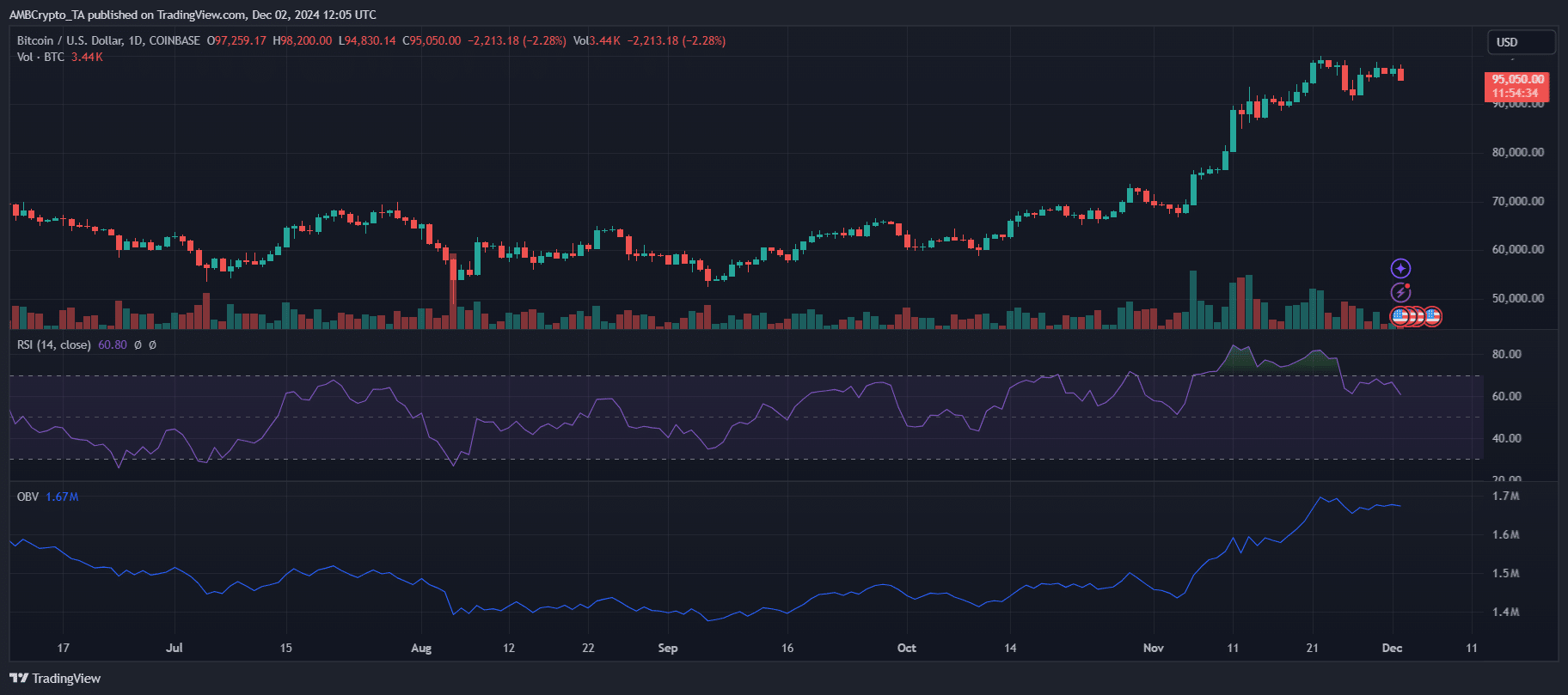Select the RSI (14, close) indicator label
1568x695 pixels.
point(54,344)
